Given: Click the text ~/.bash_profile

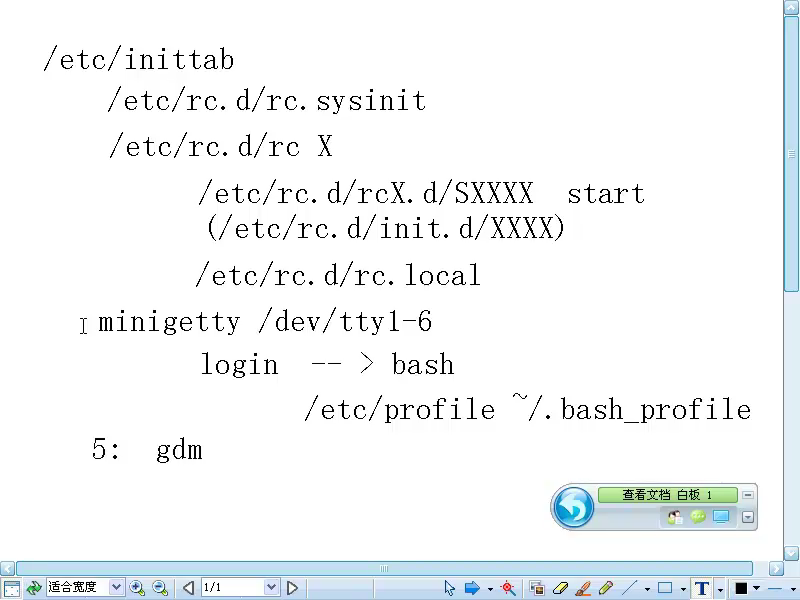Looking at the screenshot, I should [x=632, y=408].
